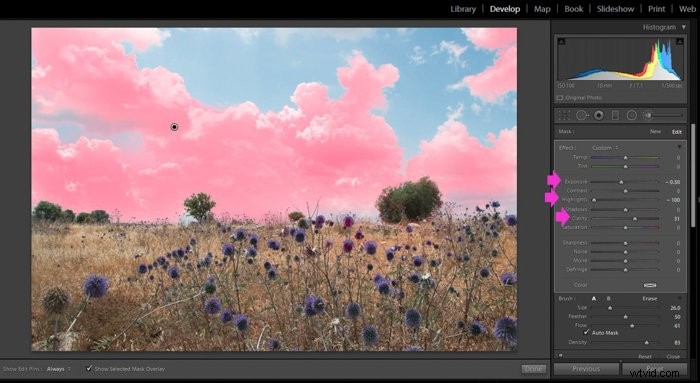Open the Slideshow module
This screenshot has height=383, width=700.
tap(615, 9)
